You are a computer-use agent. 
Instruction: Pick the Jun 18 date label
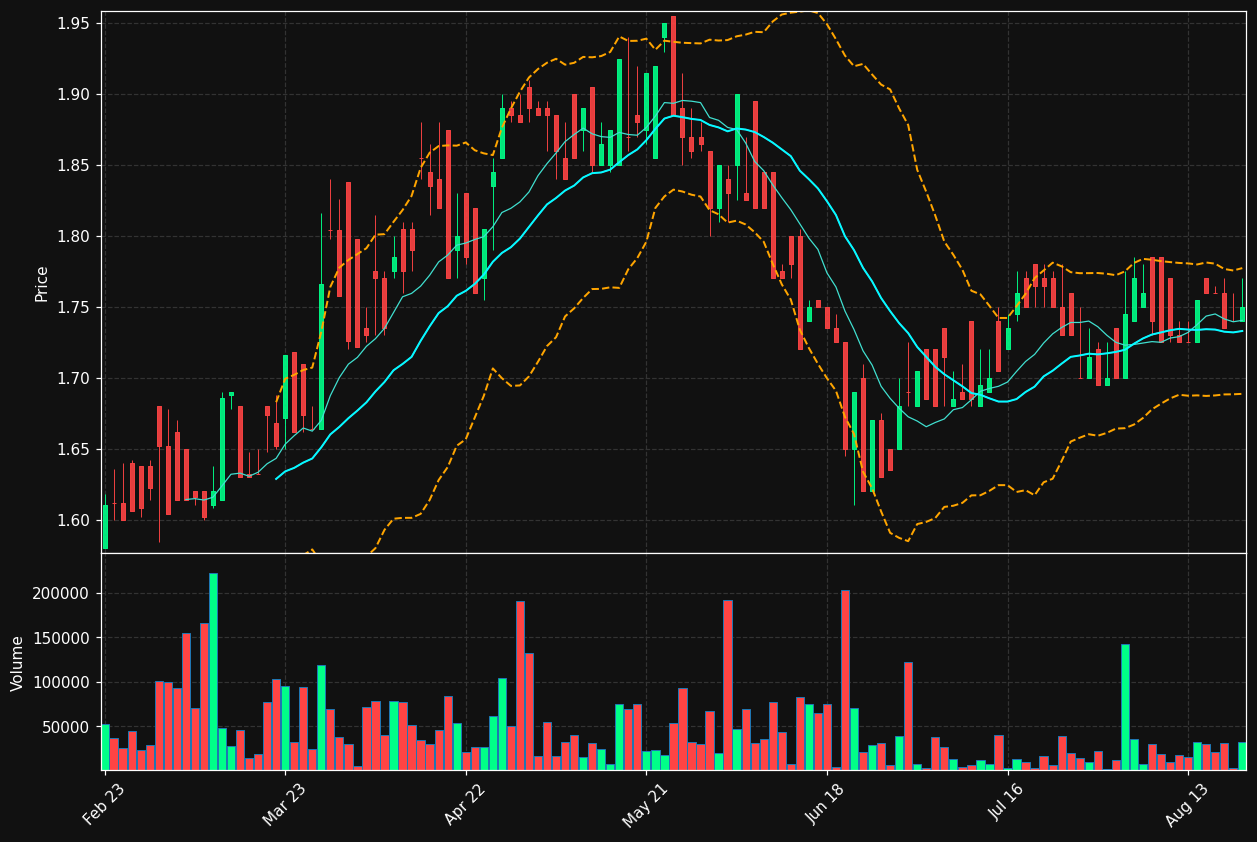[826, 804]
